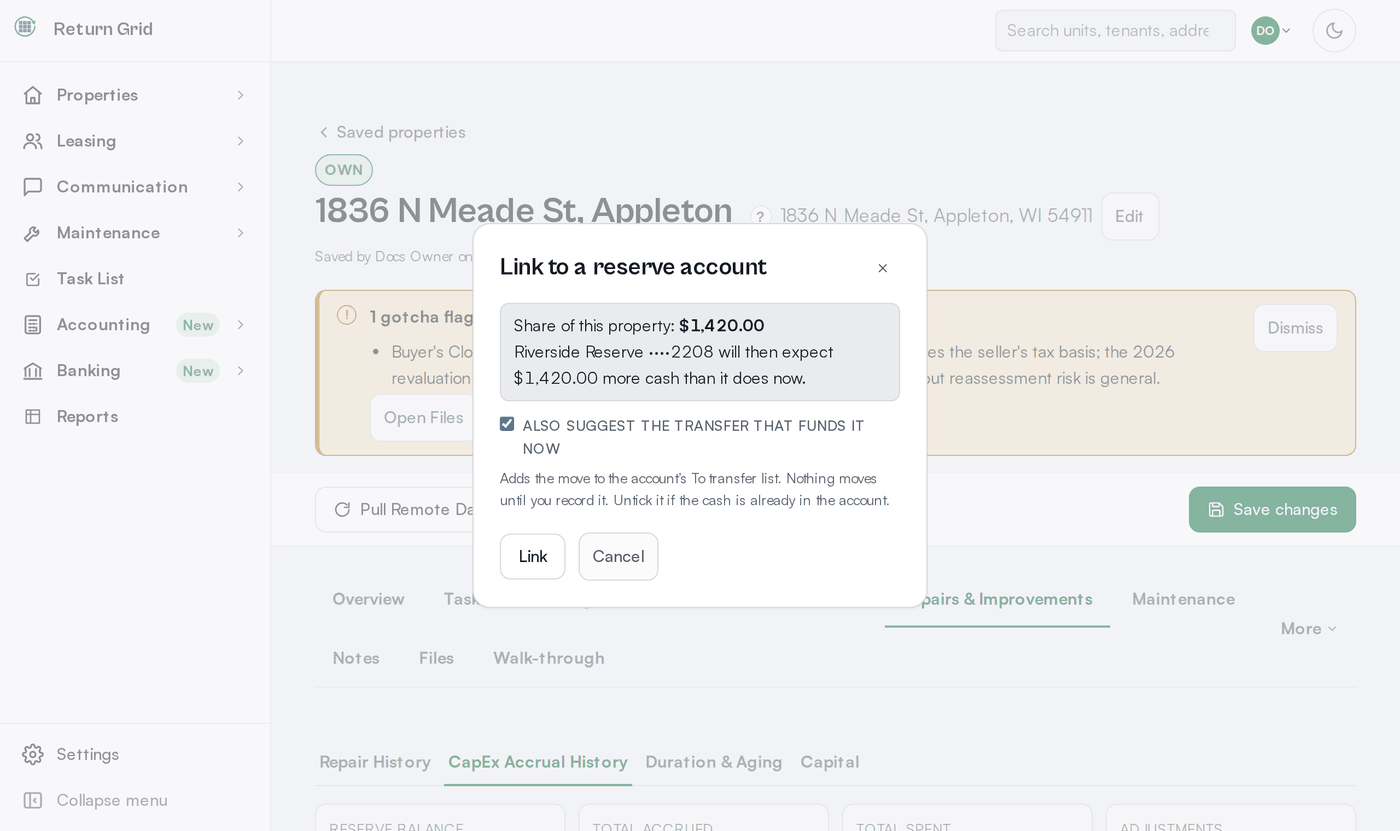Expand the Maintenance submenu chevron
1400x831 pixels.
pyautogui.click(x=241, y=233)
